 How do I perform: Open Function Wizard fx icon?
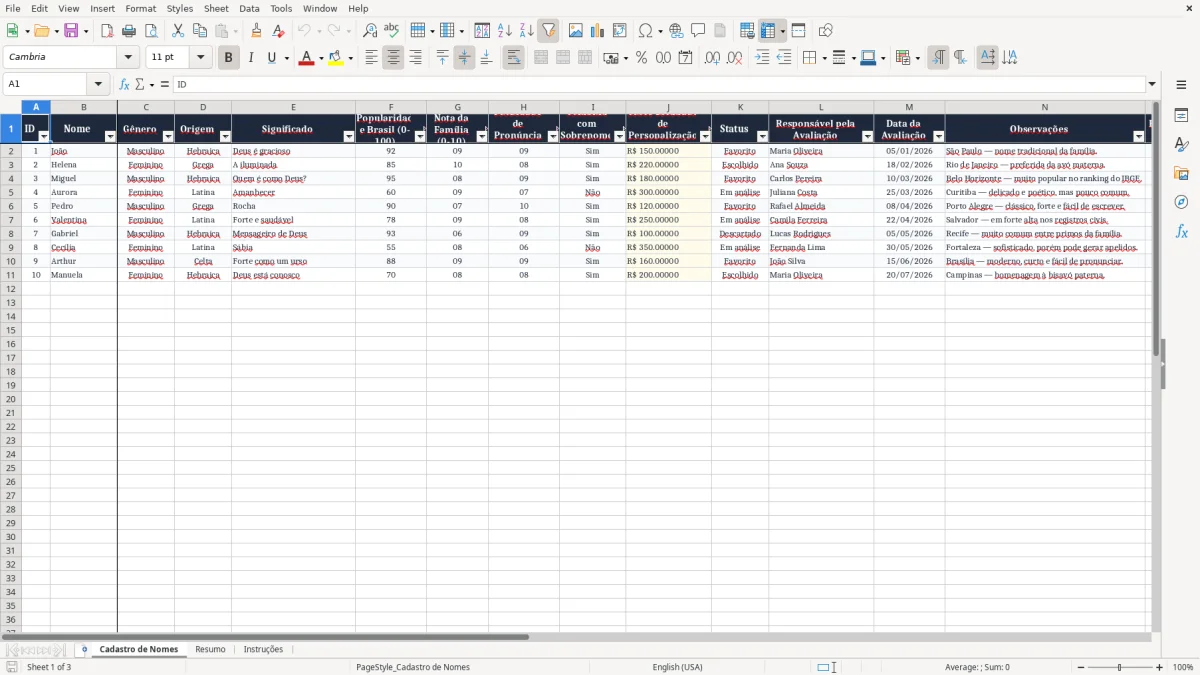124,85
